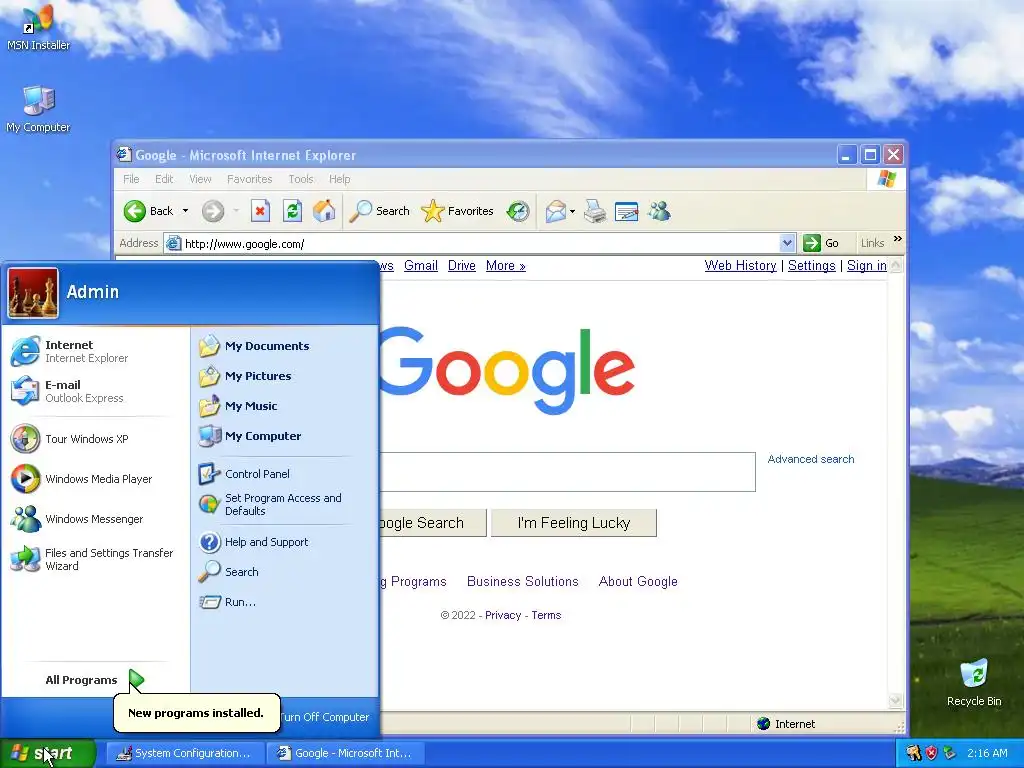Click the Drive link on Google page
The width and height of the screenshot is (1024, 768).
462,266
